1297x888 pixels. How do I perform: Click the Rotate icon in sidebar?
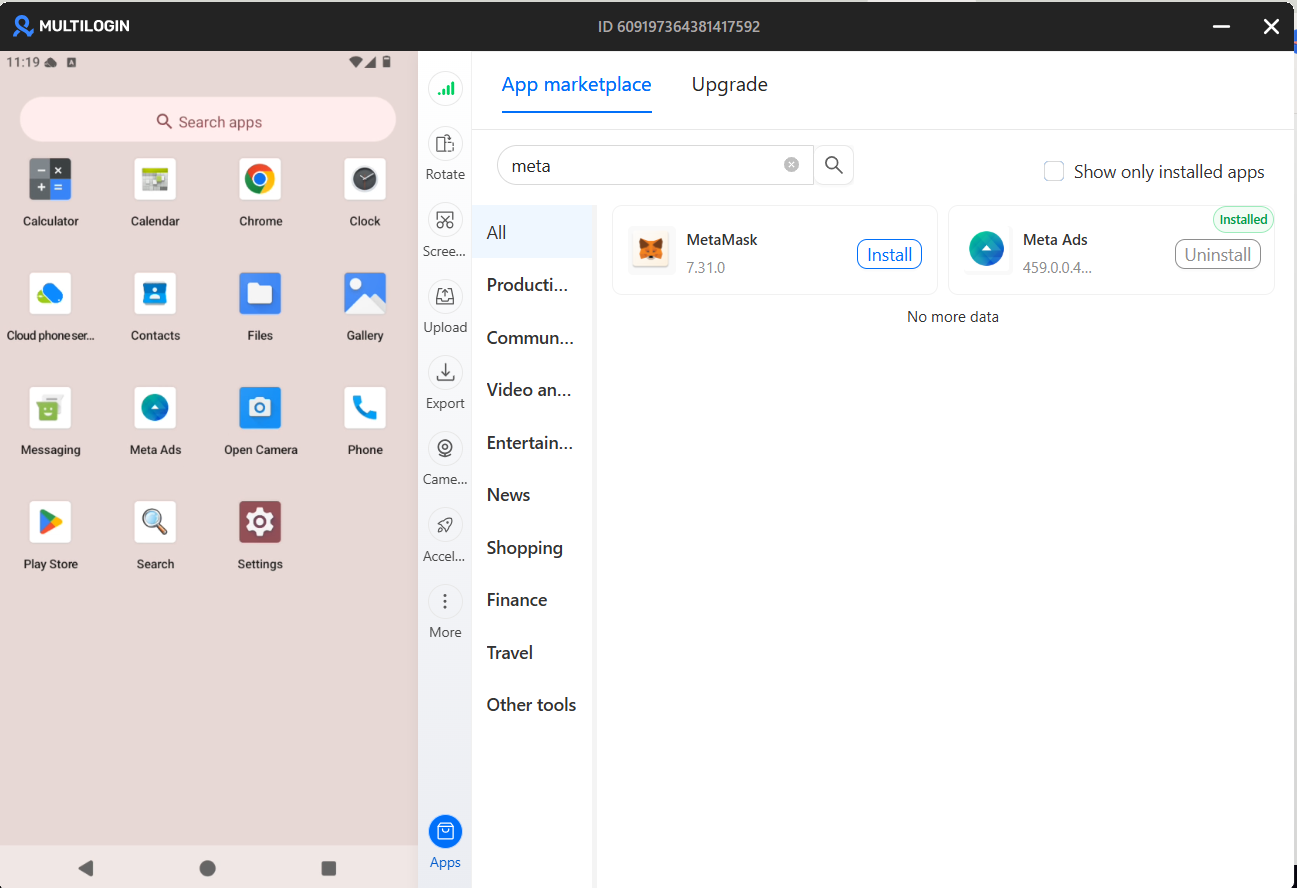click(x=445, y=145)
